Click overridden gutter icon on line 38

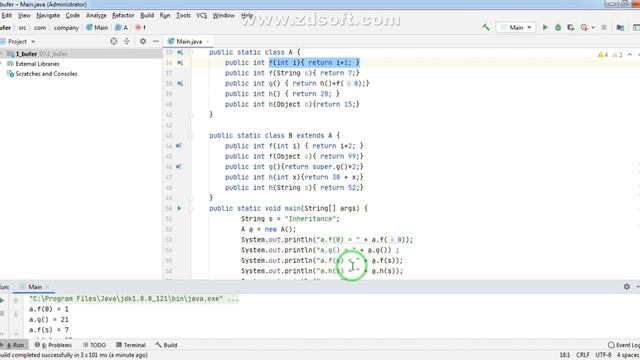click(180, 84)
